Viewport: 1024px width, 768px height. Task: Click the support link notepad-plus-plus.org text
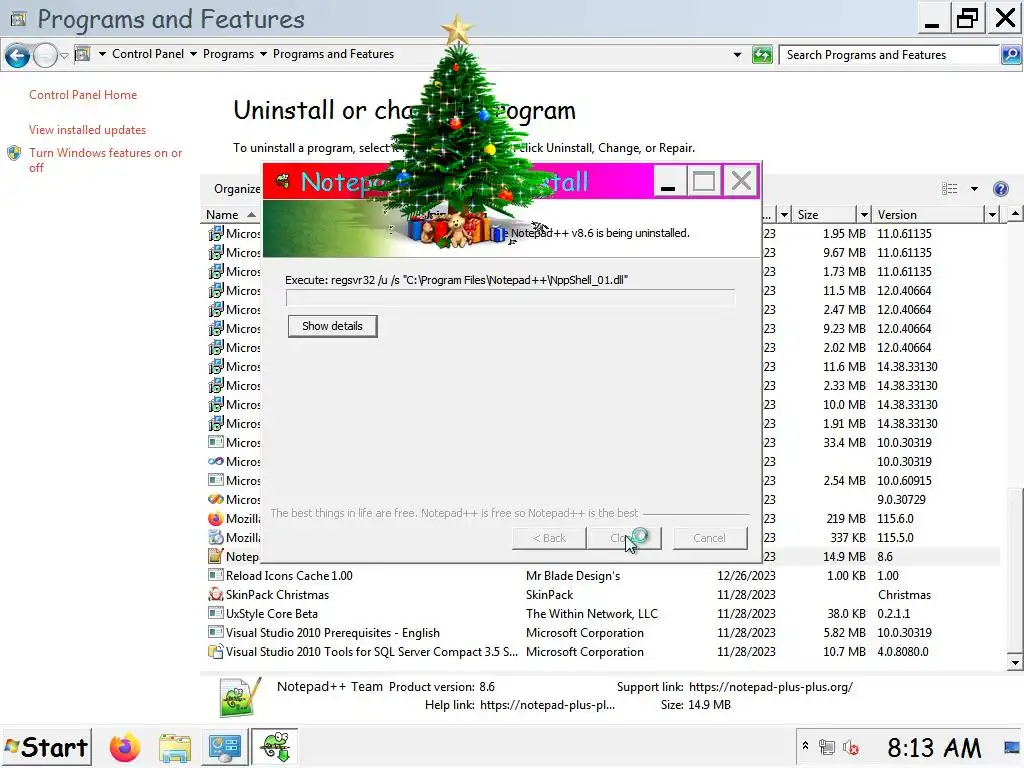pos(771,687)
